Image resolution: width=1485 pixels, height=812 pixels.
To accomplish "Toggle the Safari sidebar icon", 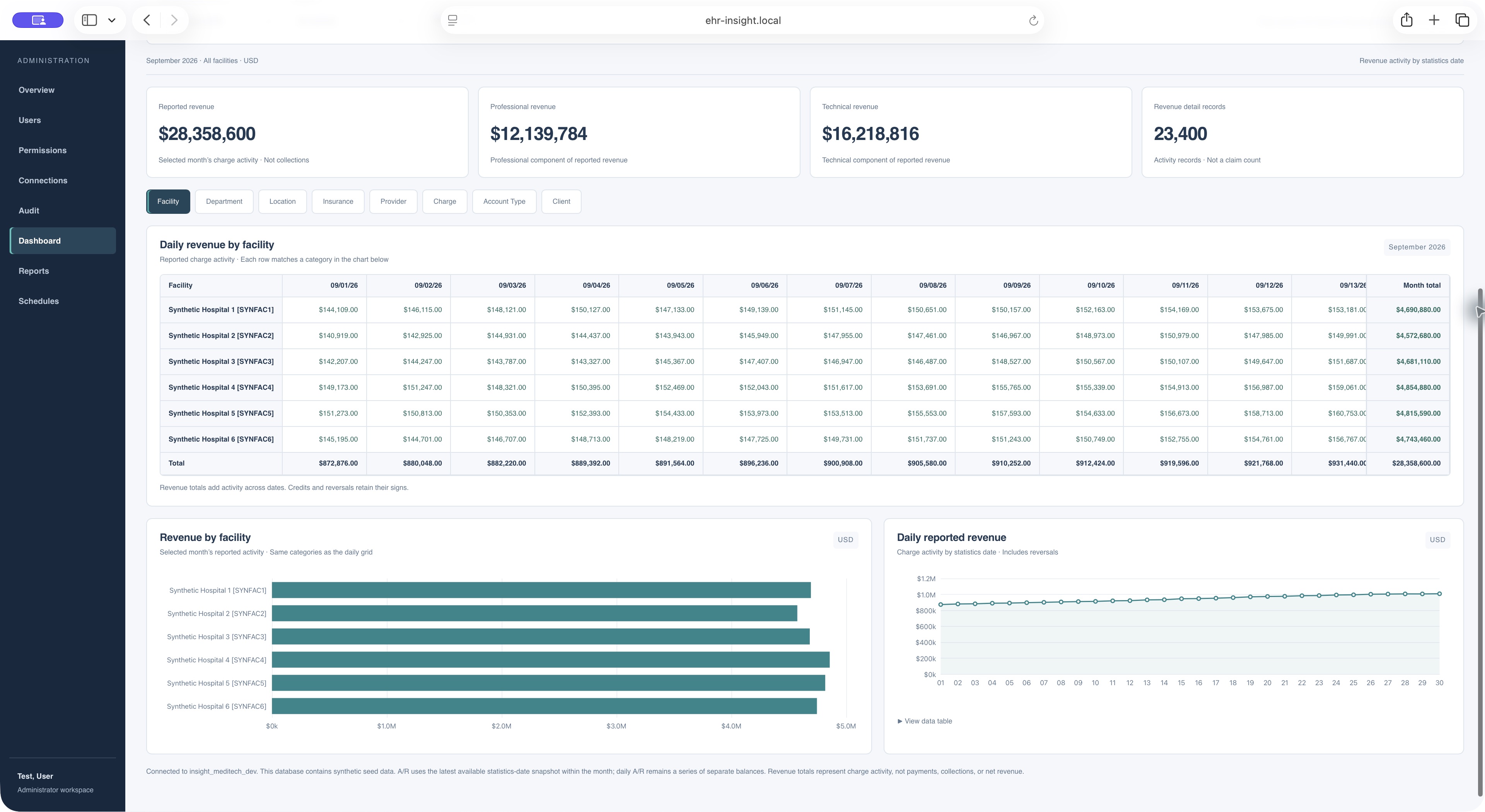I will click(x=89, y=20).
